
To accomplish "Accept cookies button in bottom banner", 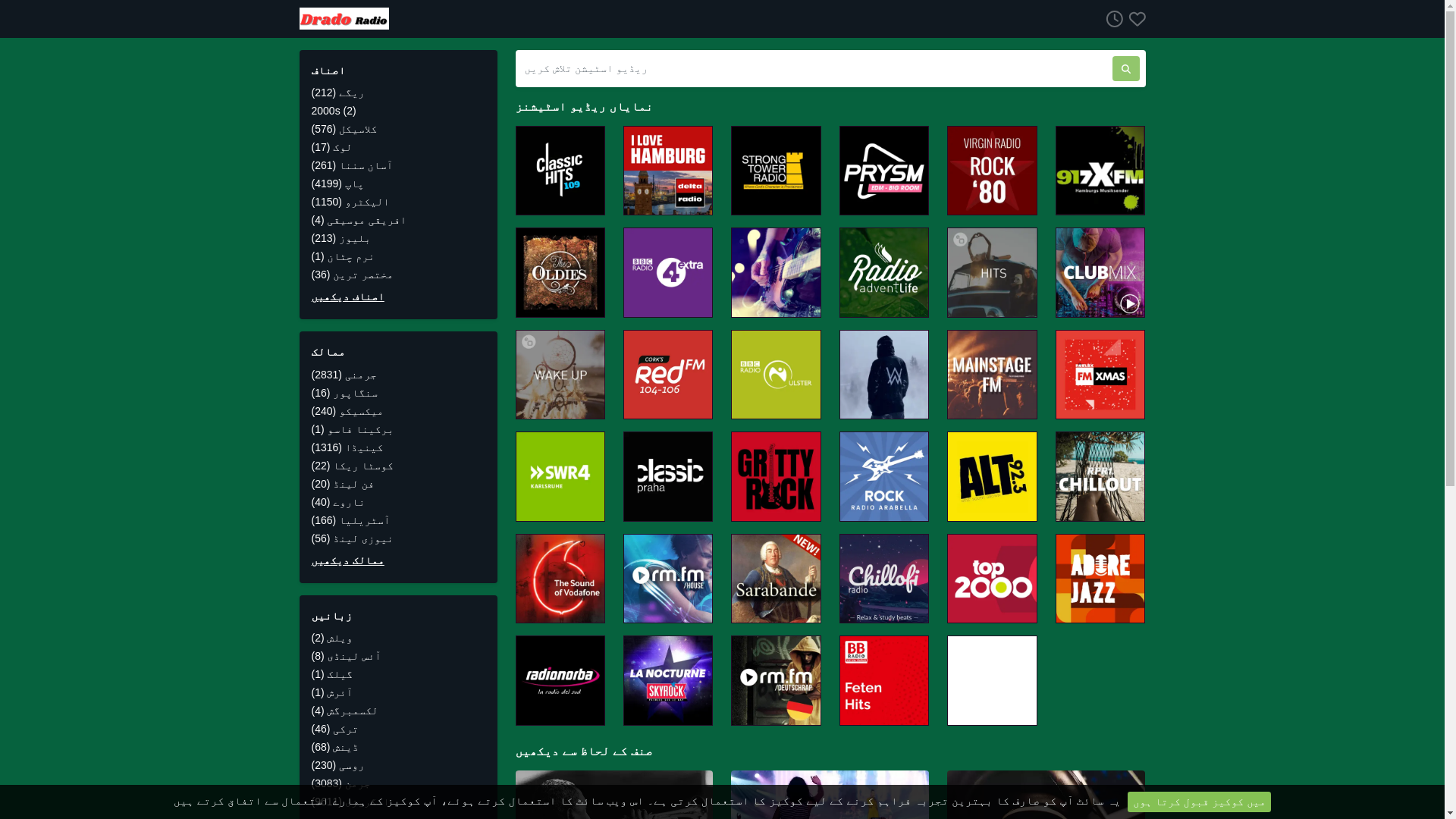I will pos(1199,802).
